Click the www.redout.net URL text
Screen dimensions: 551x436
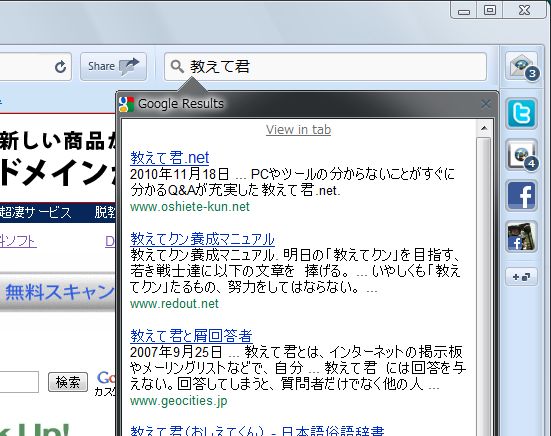[174, 304]
